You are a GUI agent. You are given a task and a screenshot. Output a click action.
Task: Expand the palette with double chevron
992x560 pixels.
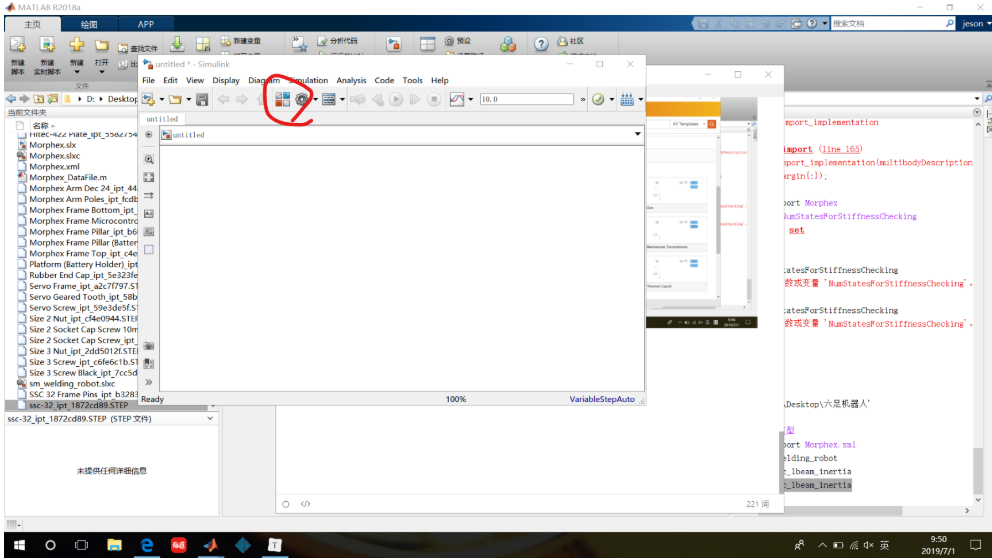tap(149, 382)
